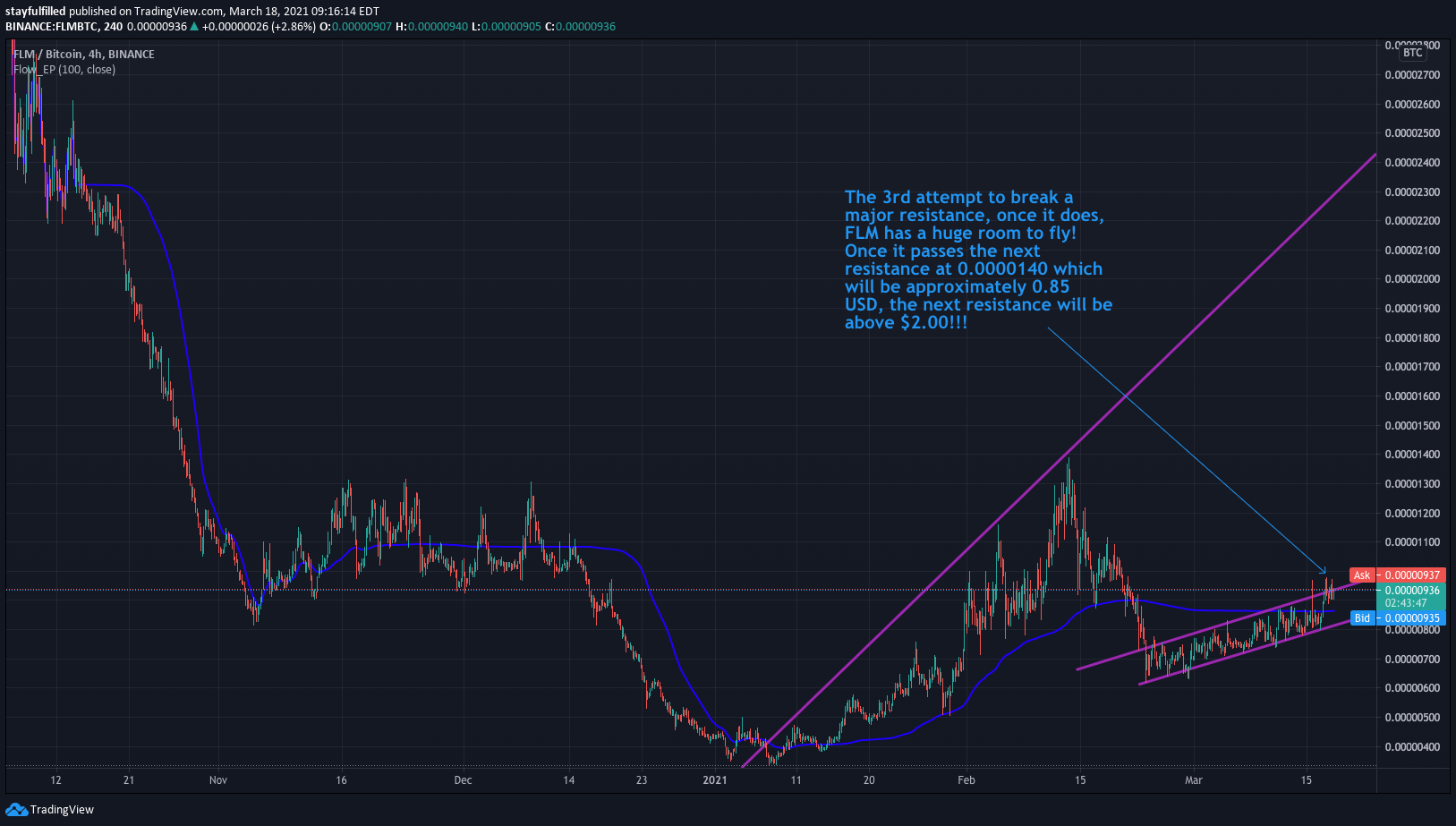Image resolution: width=1456 pixels, height=826 pixels.
Task: Click the 0.00002000 price axis label
Action: click(1412, 279)
